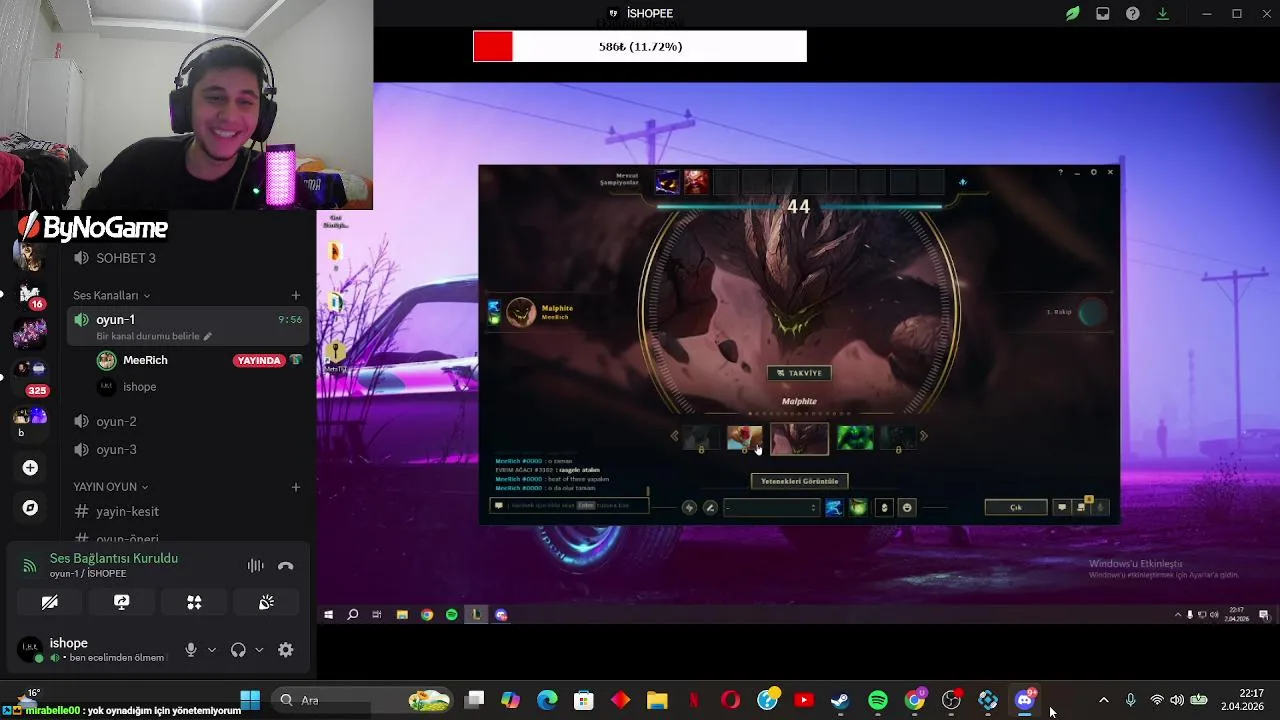Click the Çık quit button
The height and width of the screenshot is (720, 1280).
click(1016, 507)
